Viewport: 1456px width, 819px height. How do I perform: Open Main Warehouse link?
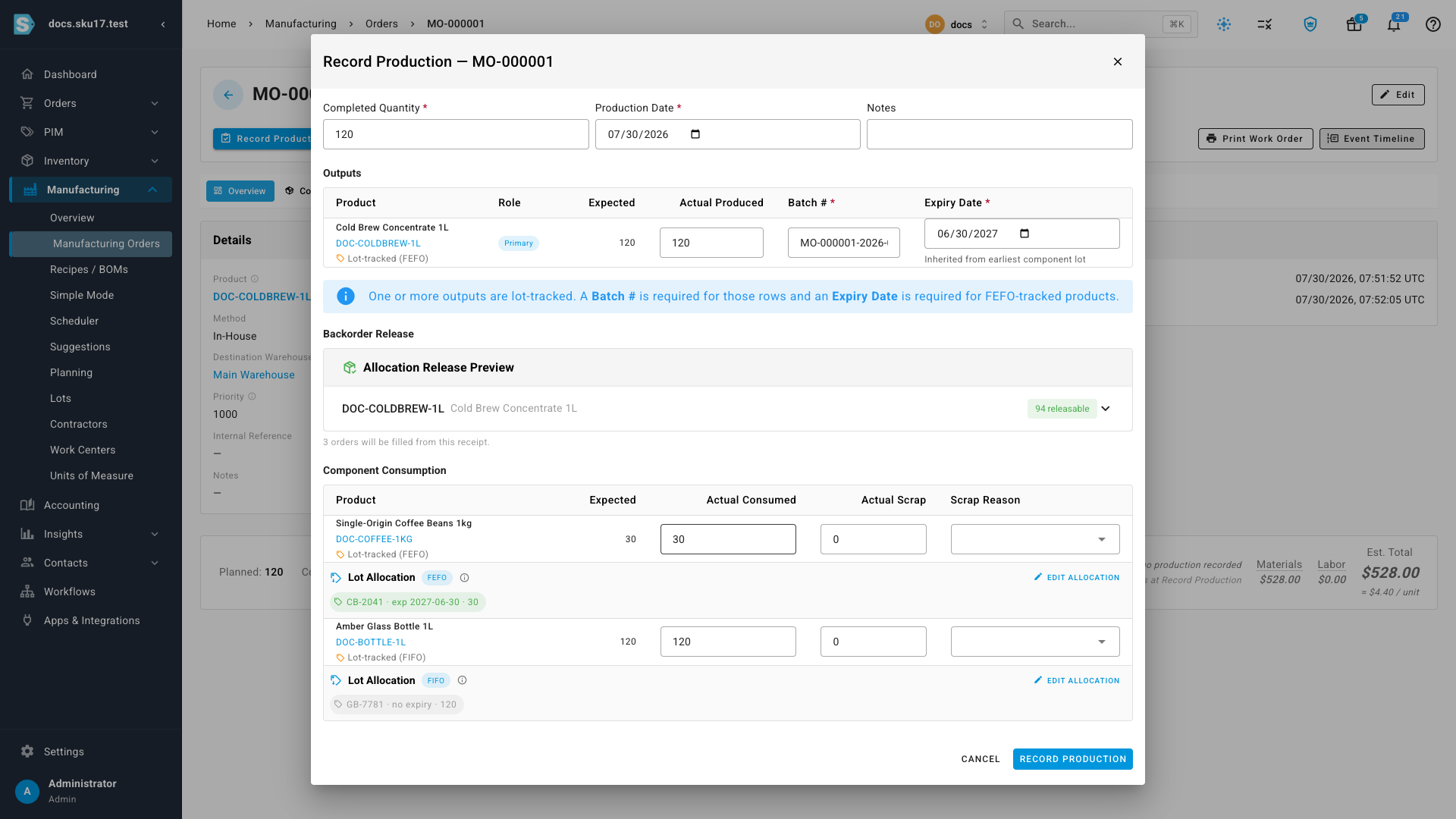253,375
